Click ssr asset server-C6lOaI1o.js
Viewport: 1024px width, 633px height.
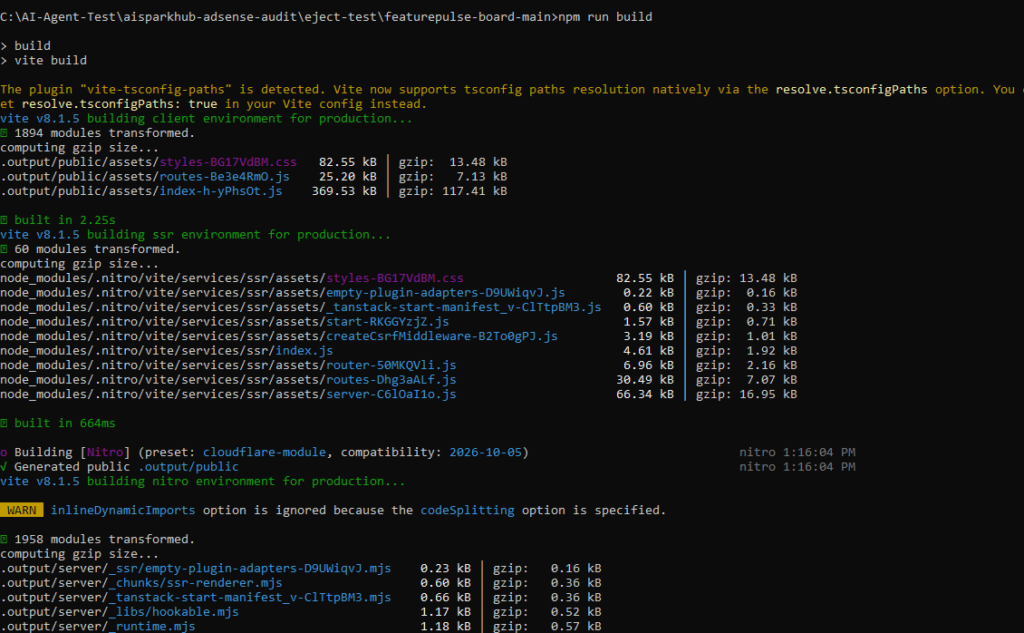391,394
